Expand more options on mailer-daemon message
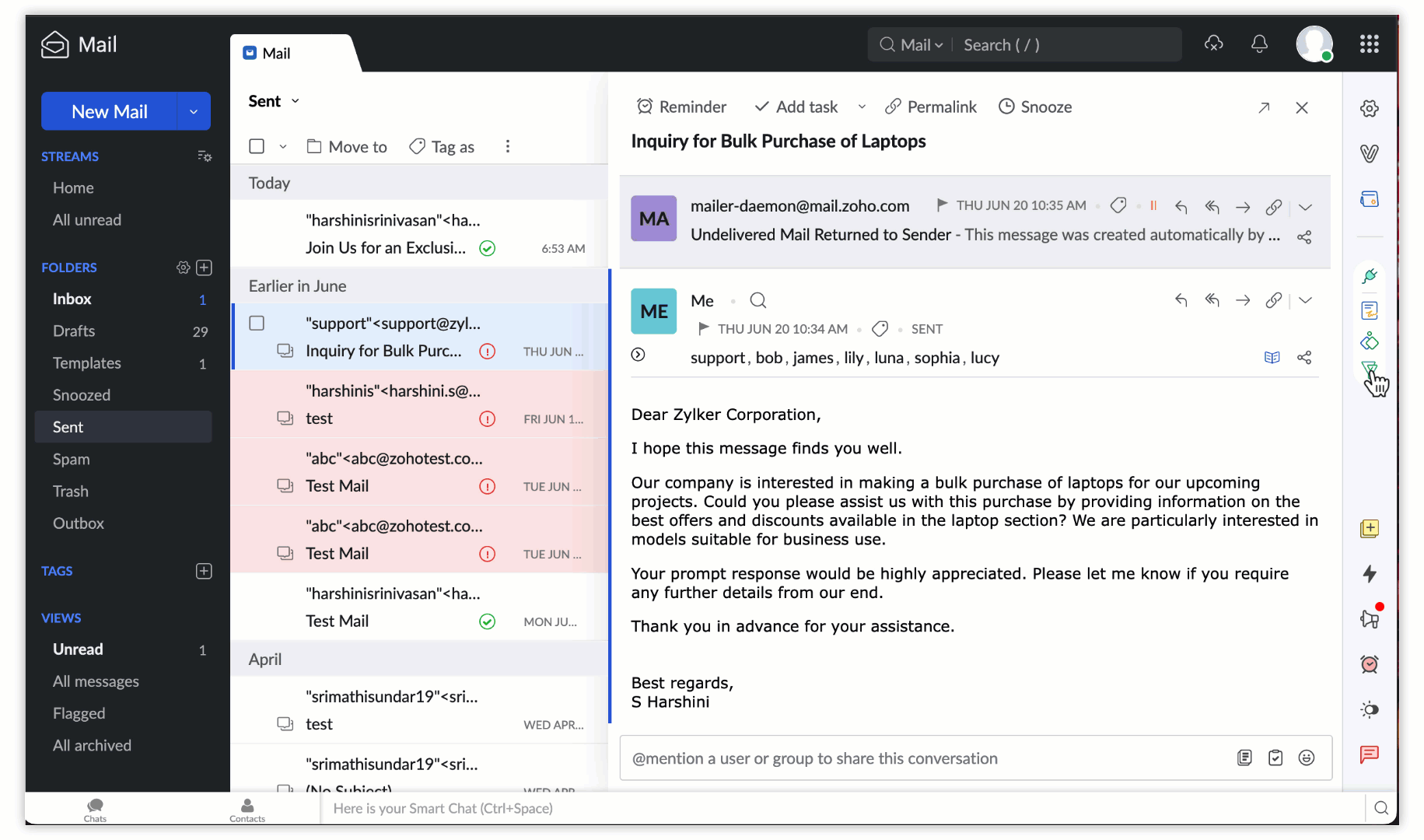Viewport: 1424px width, 840px height. [x=1306, y=207]
